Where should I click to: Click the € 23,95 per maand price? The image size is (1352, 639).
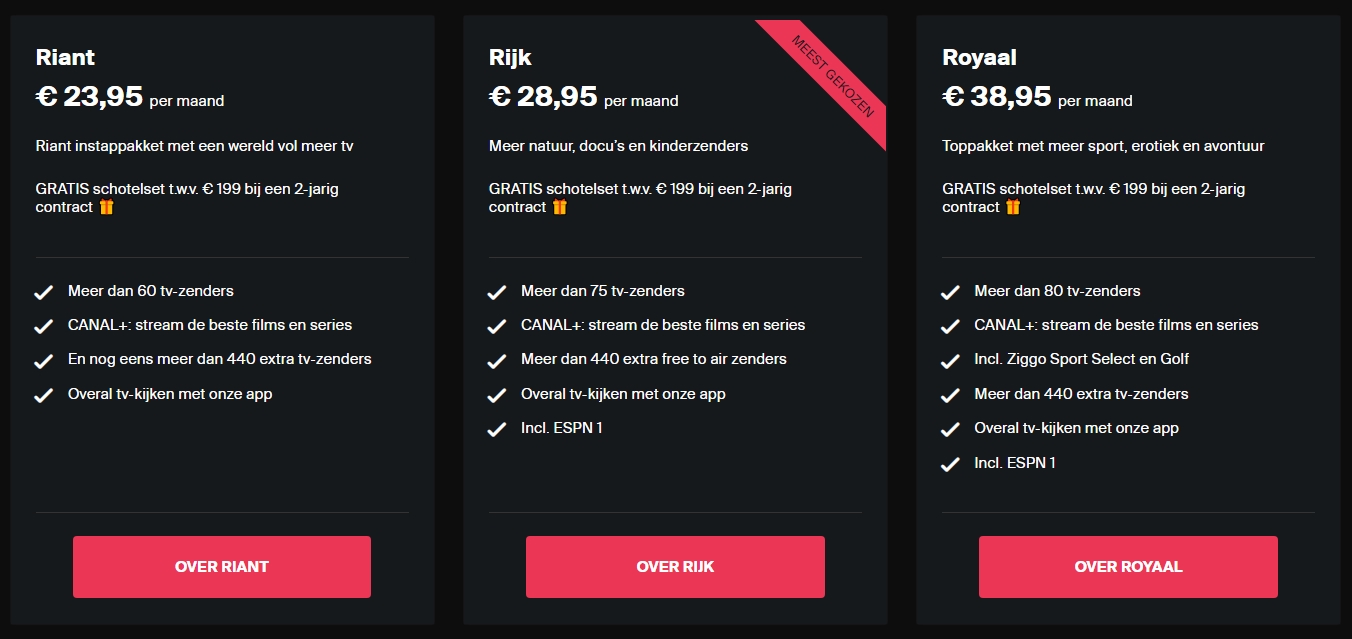[130, 97]
